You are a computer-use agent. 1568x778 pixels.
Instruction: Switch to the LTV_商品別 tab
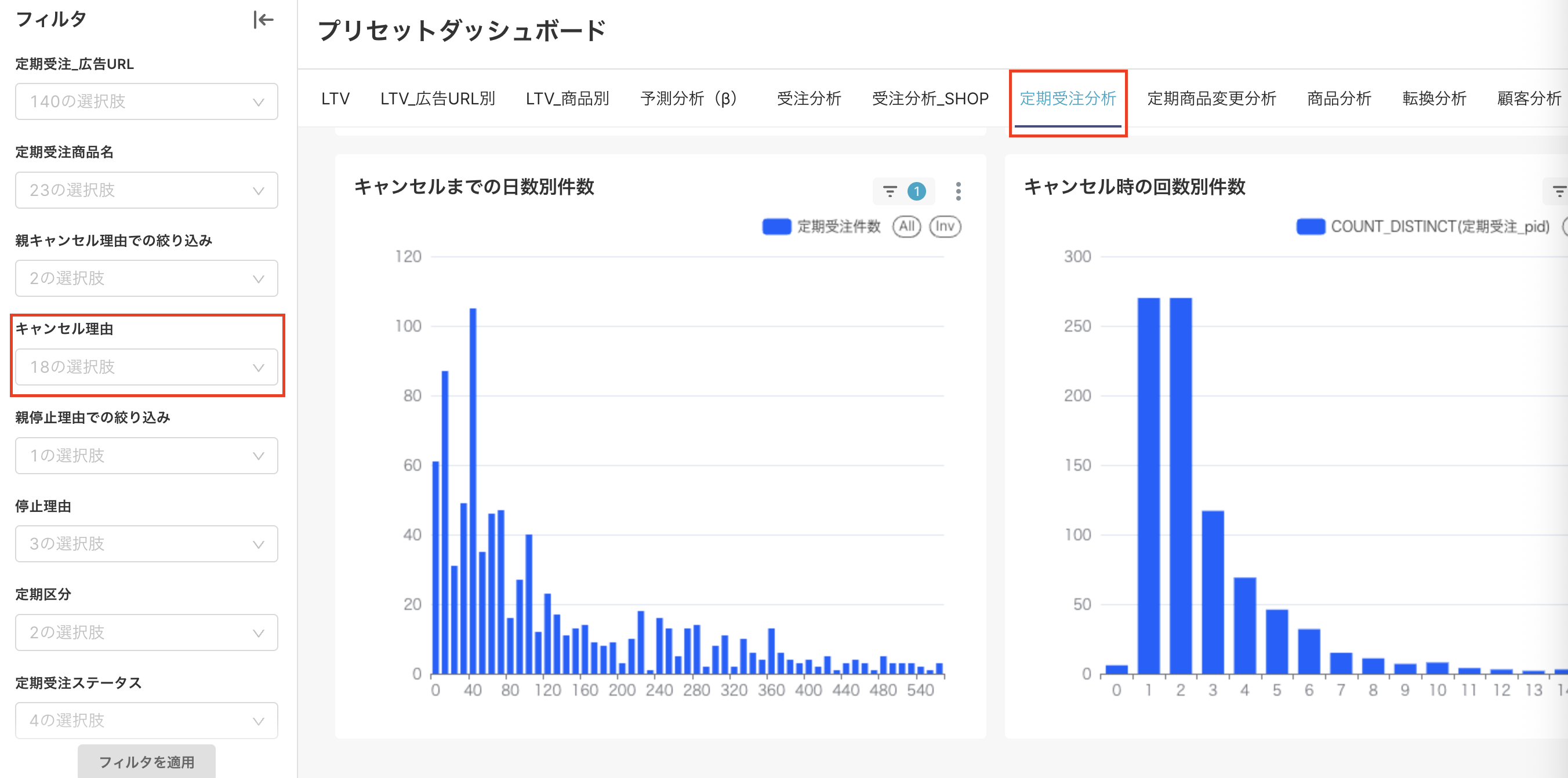(567, 99)
